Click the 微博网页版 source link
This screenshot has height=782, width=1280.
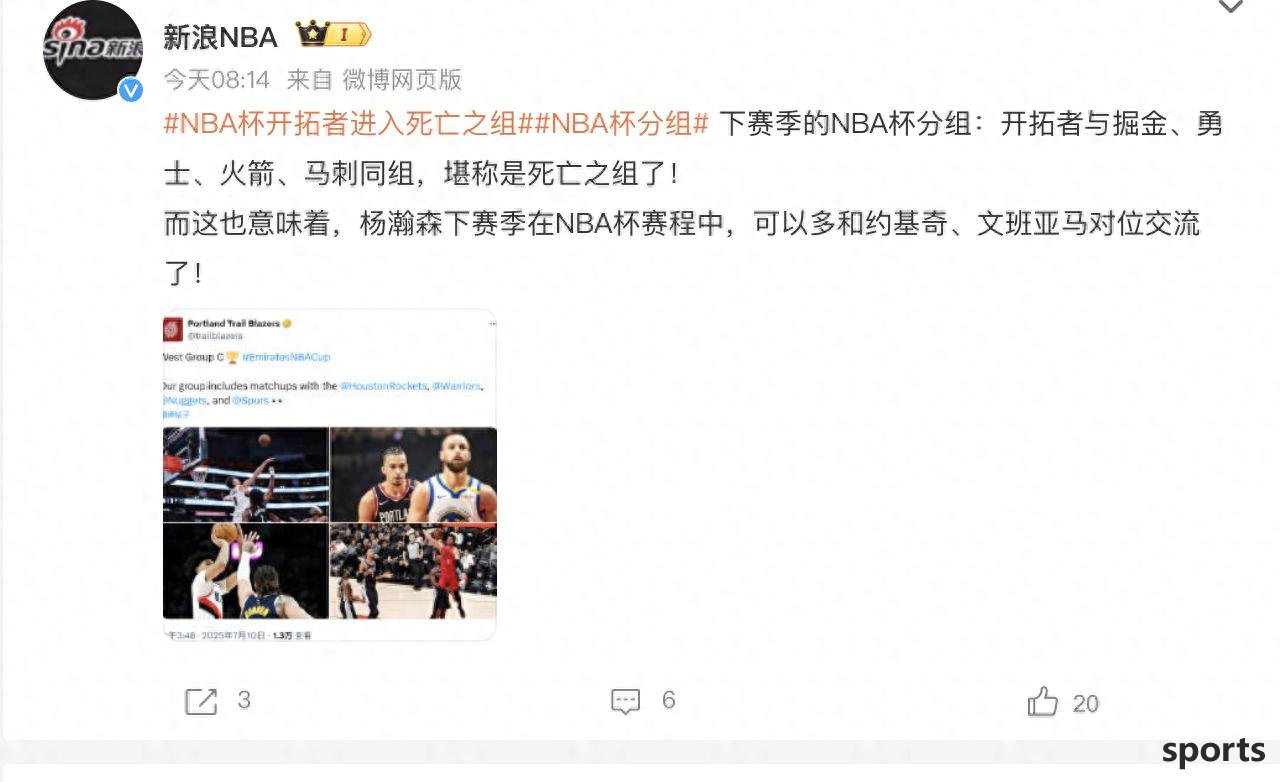coord(402,79)
